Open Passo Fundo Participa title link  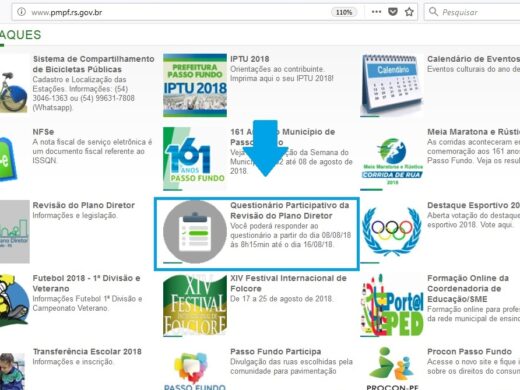point(276,351)
